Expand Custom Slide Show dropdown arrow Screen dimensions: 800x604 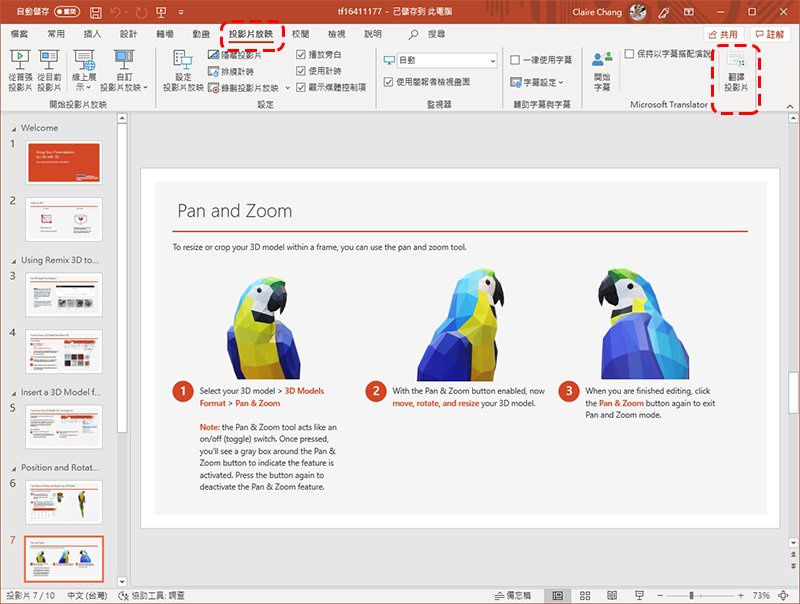145,88
